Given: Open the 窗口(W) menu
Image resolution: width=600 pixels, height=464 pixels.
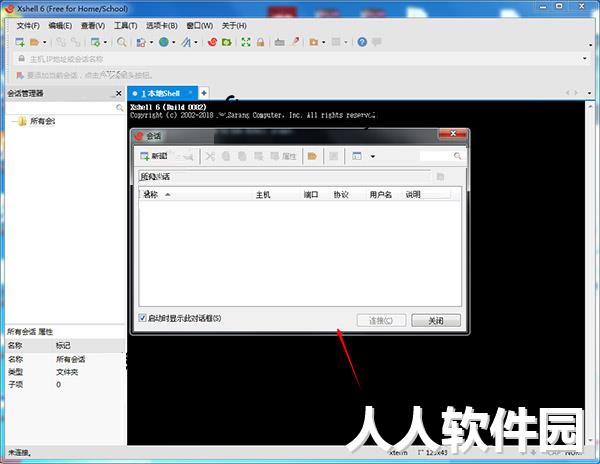Looking at the screenshot, I should tap(199, 26).
